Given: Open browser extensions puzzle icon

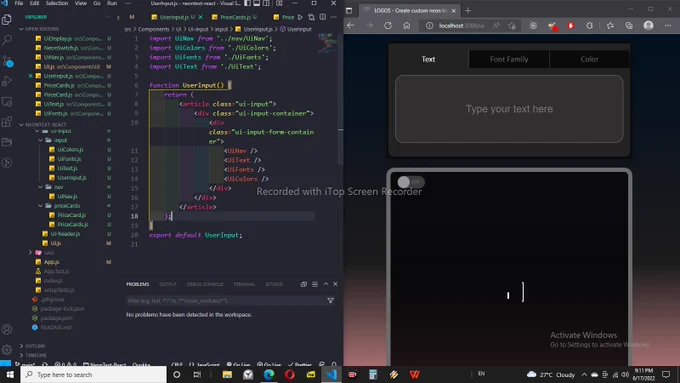Looking at the screenshot, I should [x=589, y=26].
